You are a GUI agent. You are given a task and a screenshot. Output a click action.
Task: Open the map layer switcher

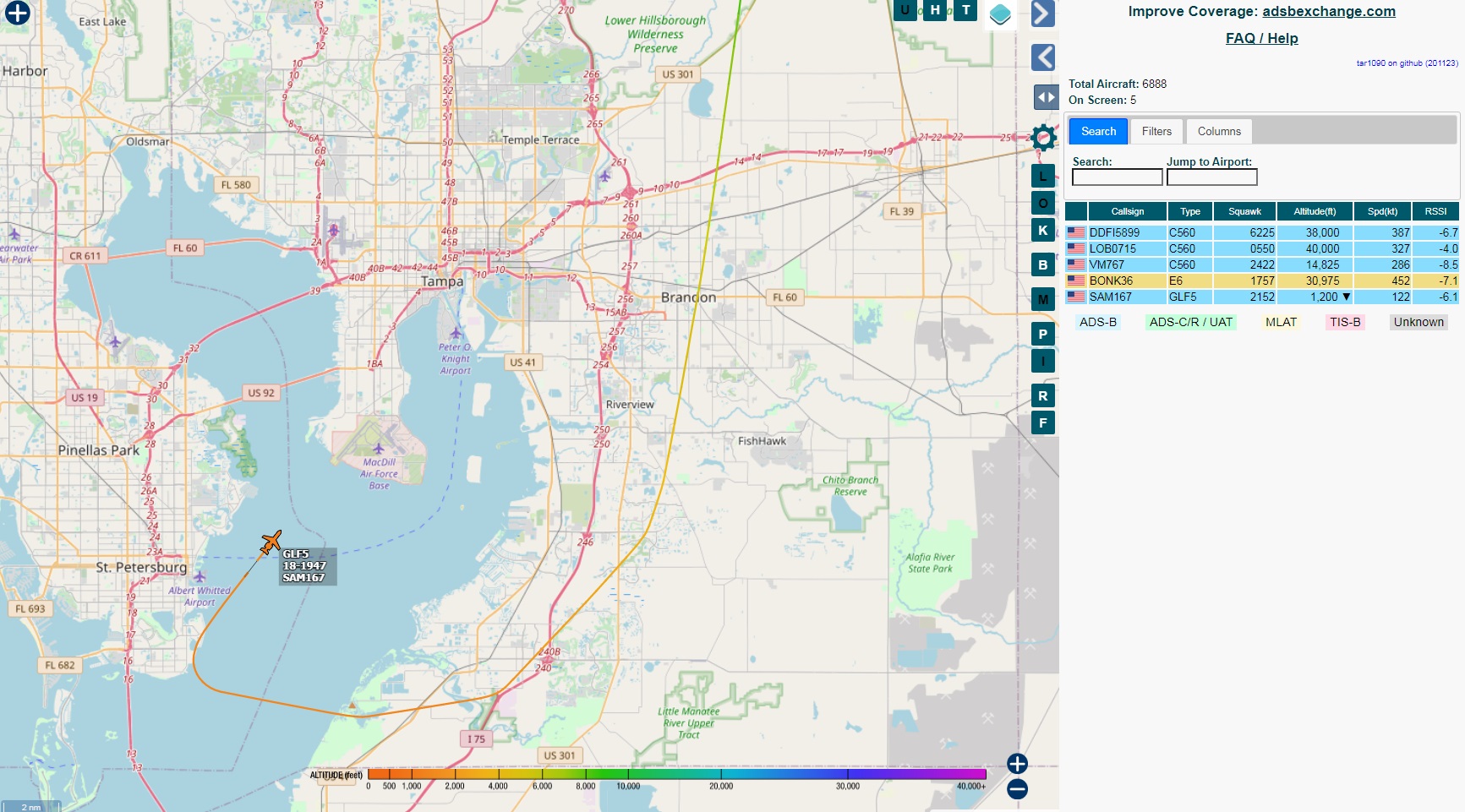(x=1000, y=14)
